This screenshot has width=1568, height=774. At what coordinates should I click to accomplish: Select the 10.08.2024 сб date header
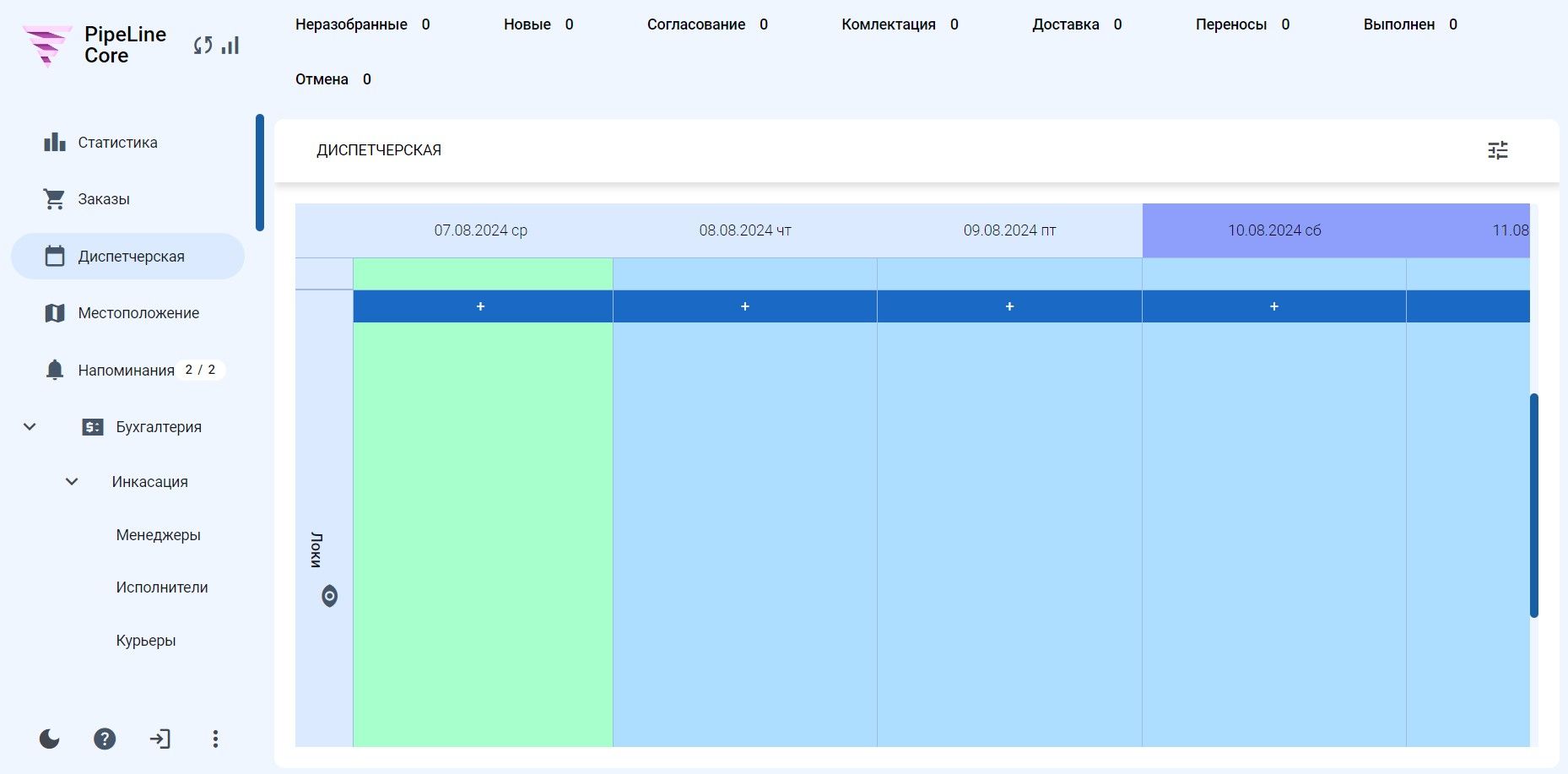click(1274, 230)
